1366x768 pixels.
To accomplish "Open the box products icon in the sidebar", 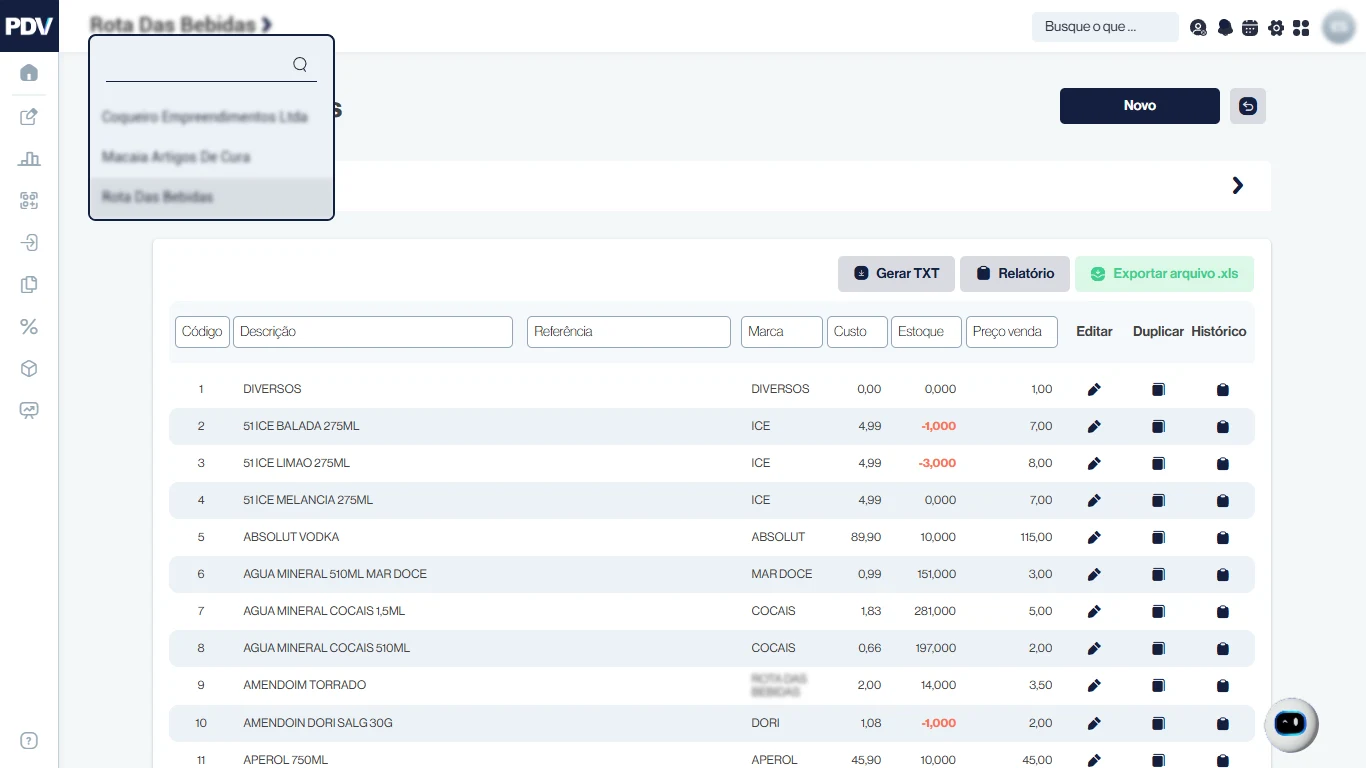I will tap(29, 369).
